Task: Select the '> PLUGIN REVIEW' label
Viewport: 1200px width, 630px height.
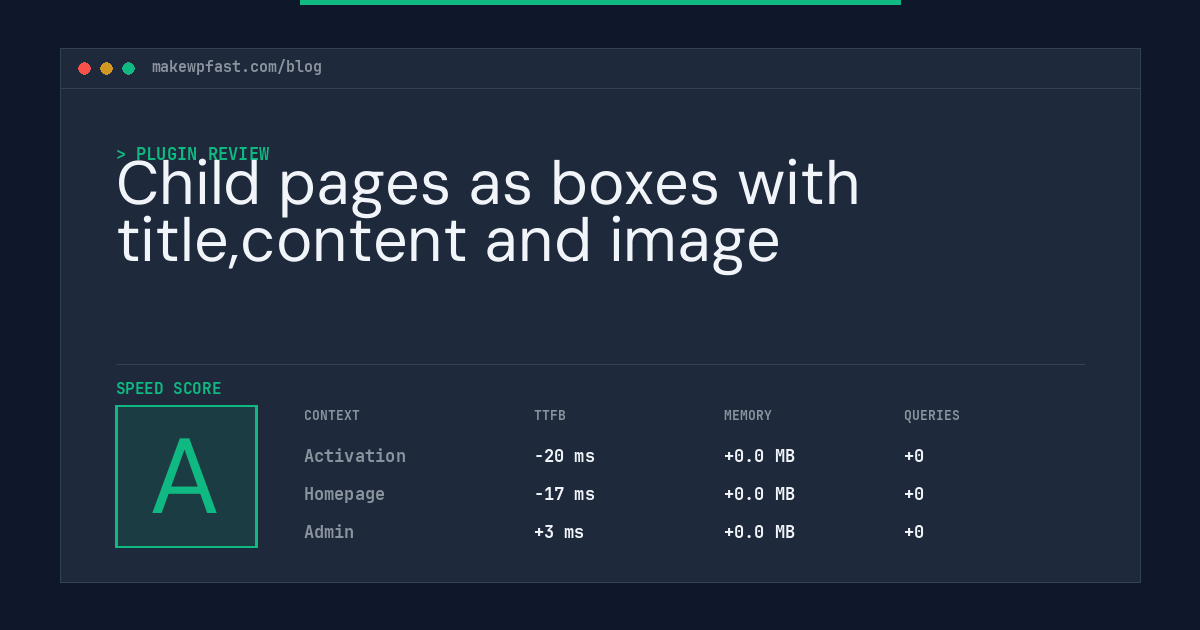Action: 193,154
